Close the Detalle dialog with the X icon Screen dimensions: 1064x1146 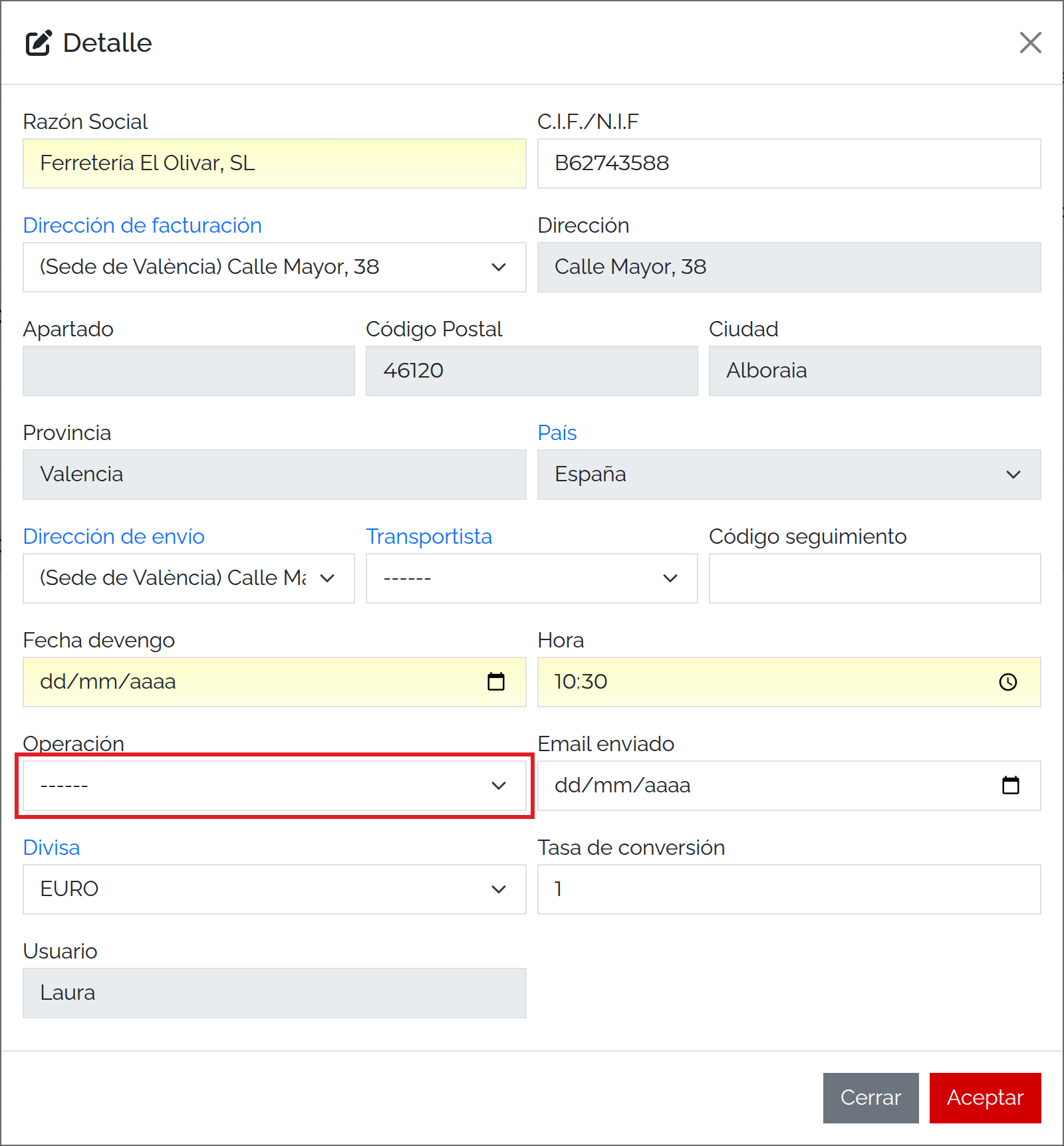[1030, 43]
